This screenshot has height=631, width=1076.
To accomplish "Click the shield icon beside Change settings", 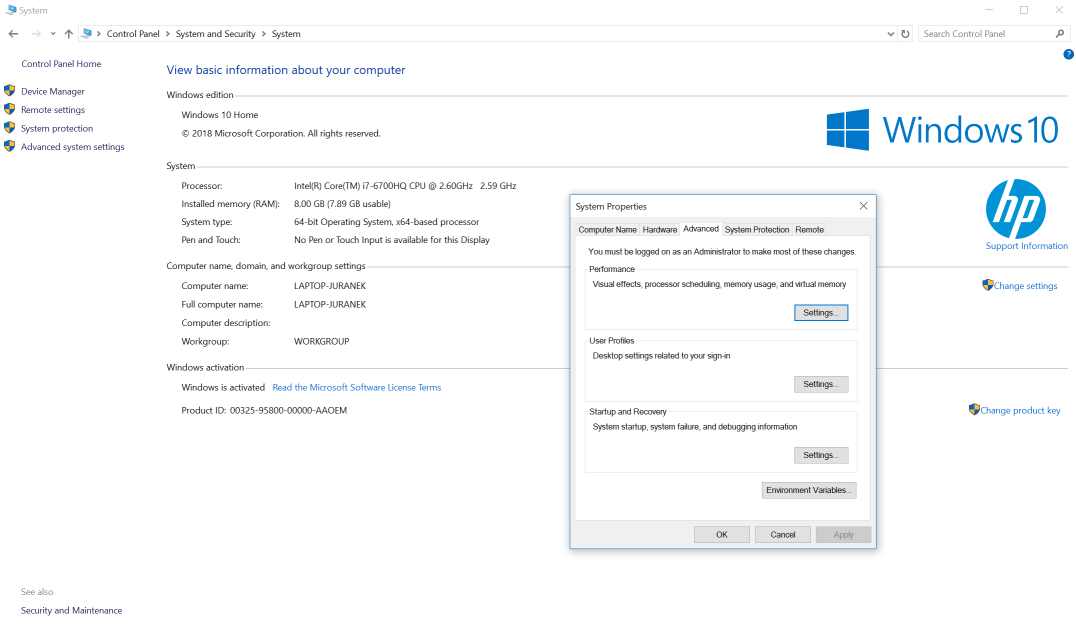I will [x=987, y=285].
